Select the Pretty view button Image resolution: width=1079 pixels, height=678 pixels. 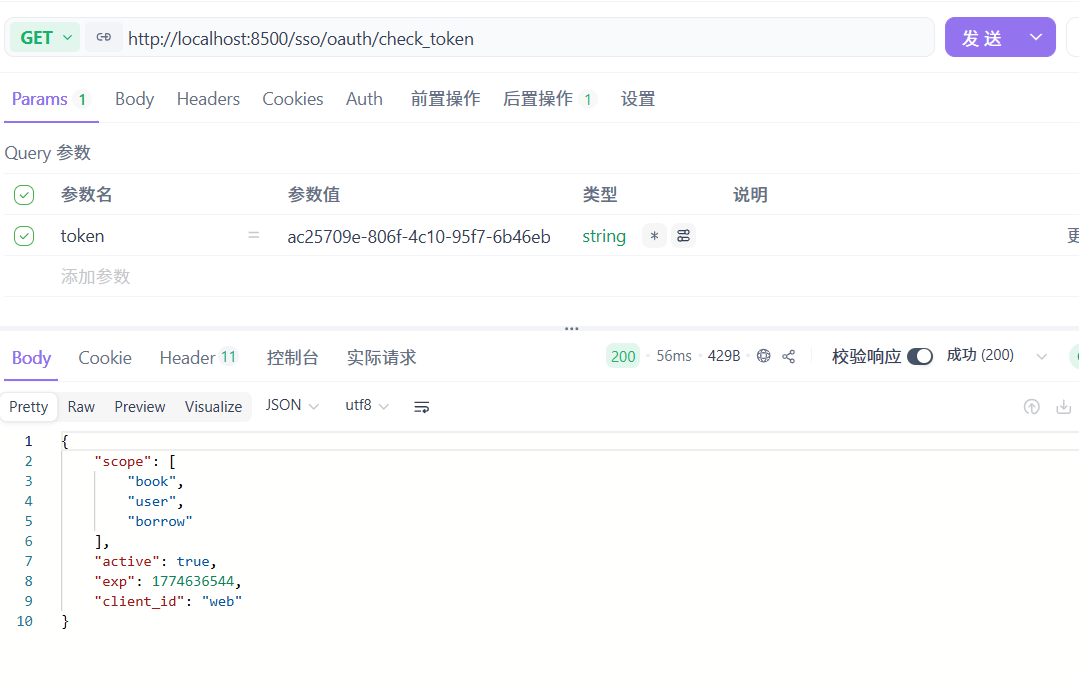(x=28, y=407)
